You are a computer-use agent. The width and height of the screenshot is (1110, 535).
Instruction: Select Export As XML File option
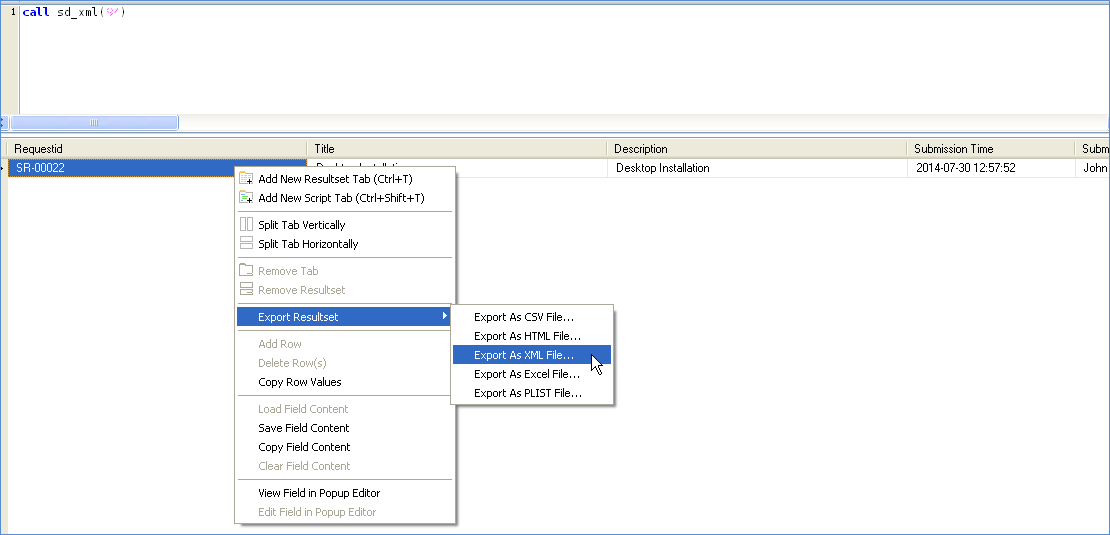(524, 355)
